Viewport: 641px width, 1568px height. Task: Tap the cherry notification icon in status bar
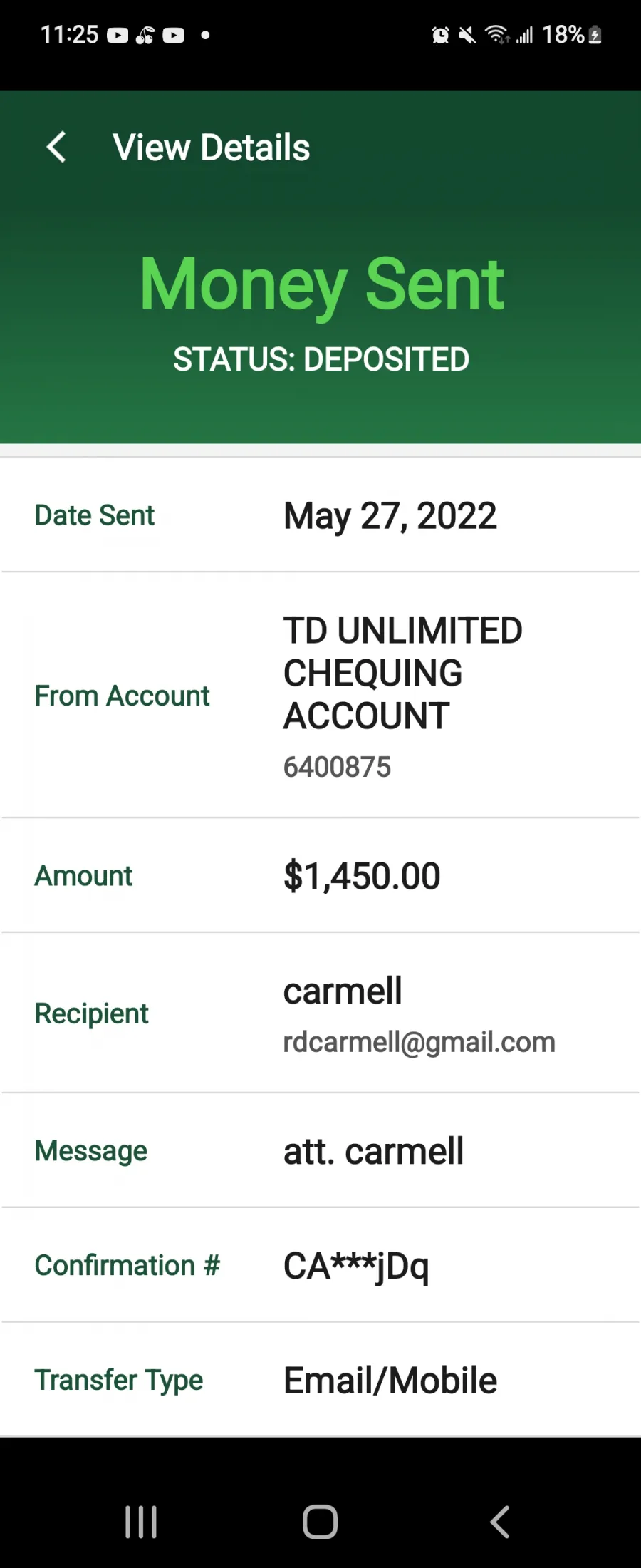145,35
